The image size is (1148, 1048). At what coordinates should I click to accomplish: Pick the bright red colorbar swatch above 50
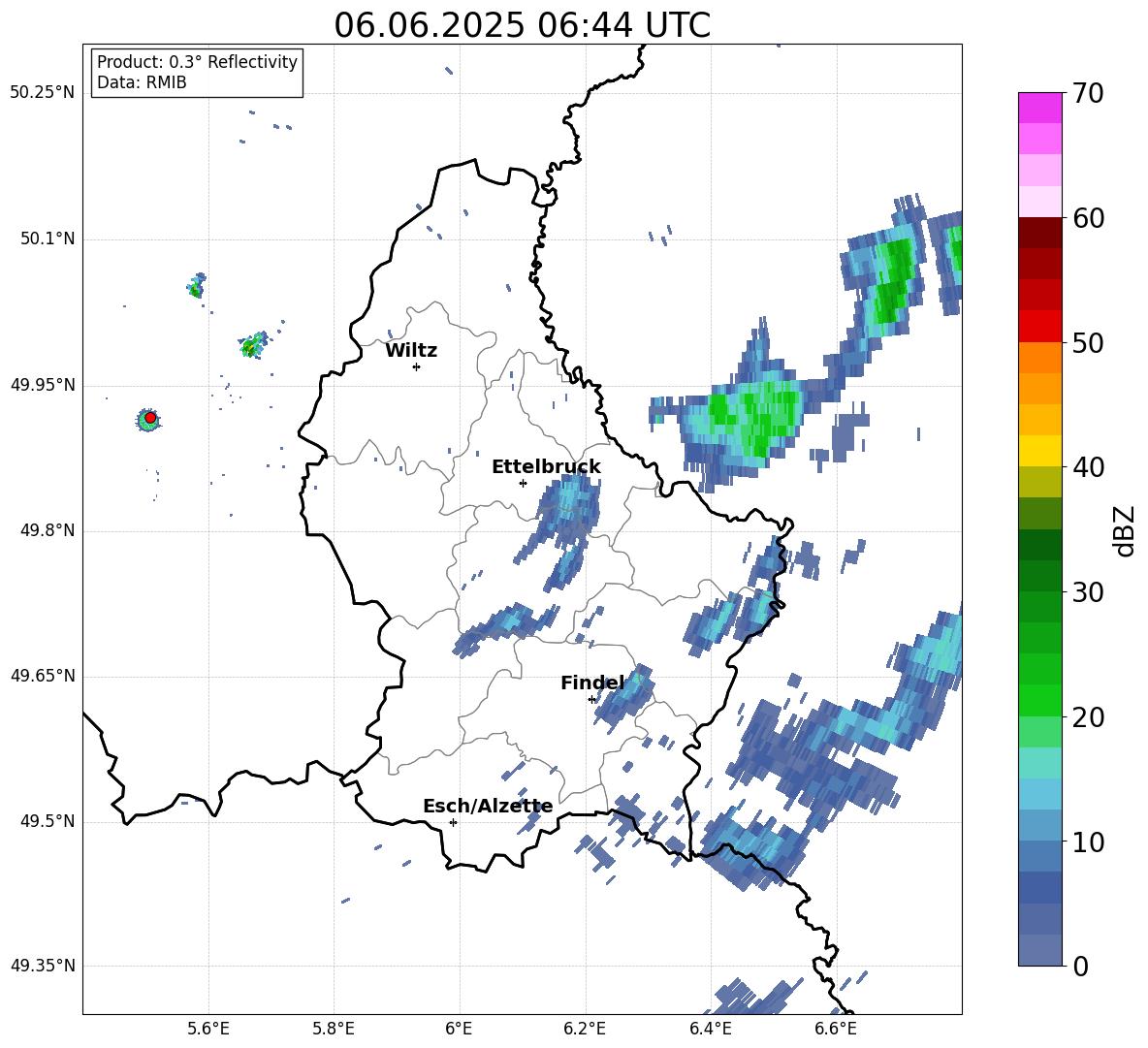pos(1039,327)
